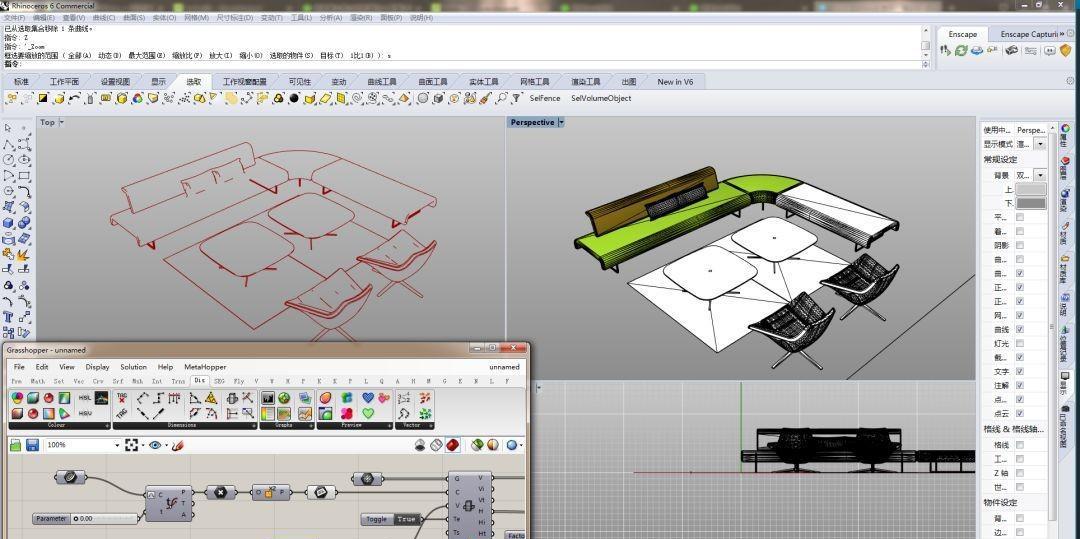1080x539 pixels.
Task: Switch to the 曲线工具 toolbar tab
Action: pyautogui.click(x=382, y=82)
